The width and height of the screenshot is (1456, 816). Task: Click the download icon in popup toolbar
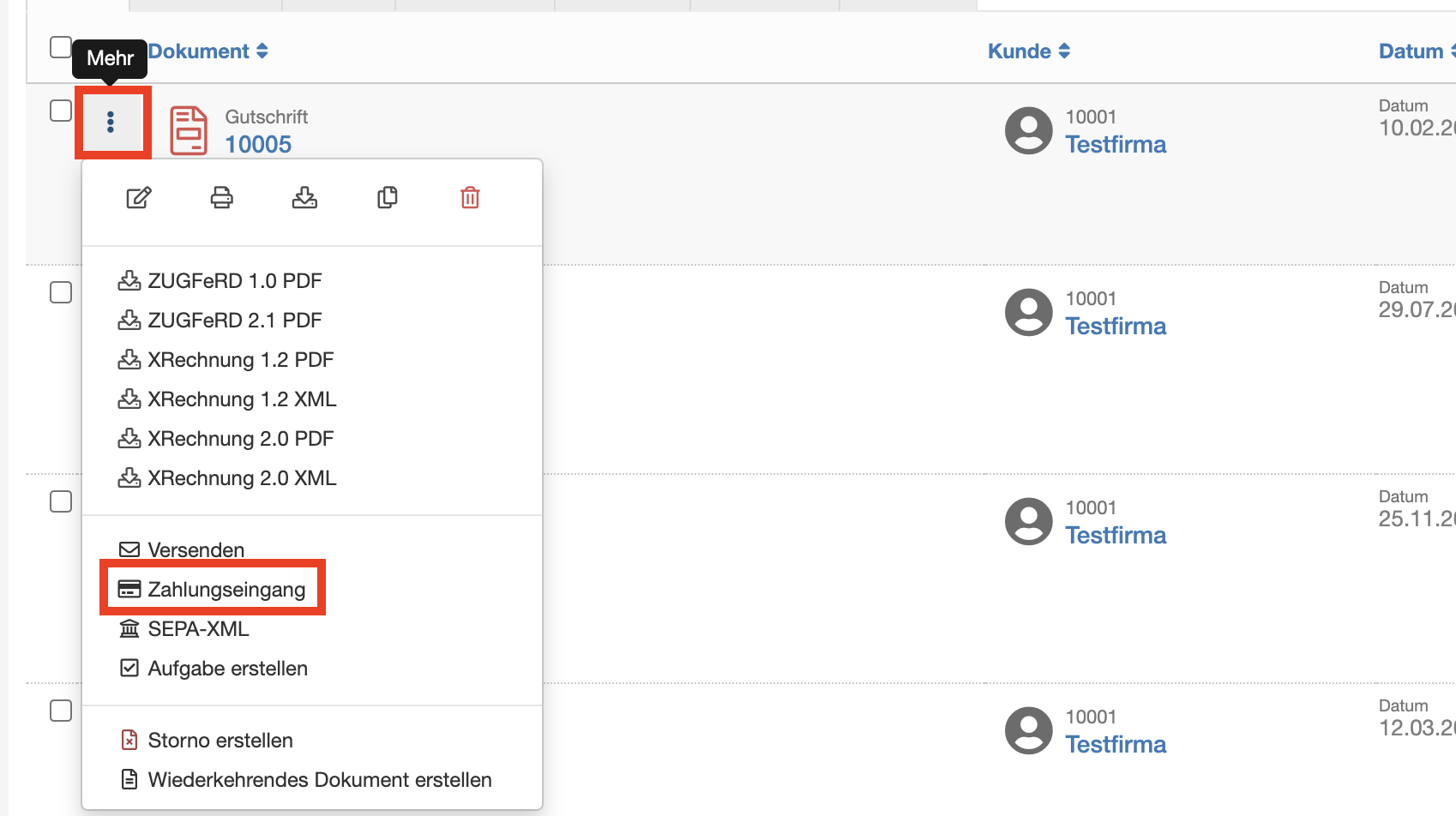[x=304, y=198]
